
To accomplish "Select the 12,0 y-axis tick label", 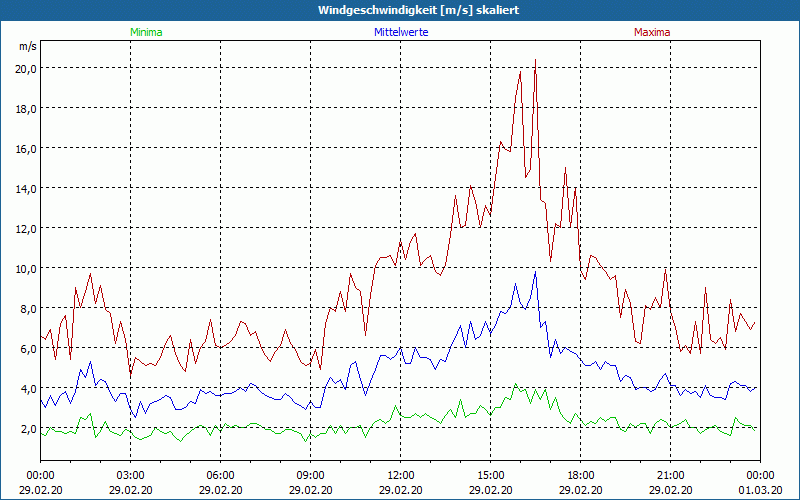I will pyautogui.click(x=25, y=228).
